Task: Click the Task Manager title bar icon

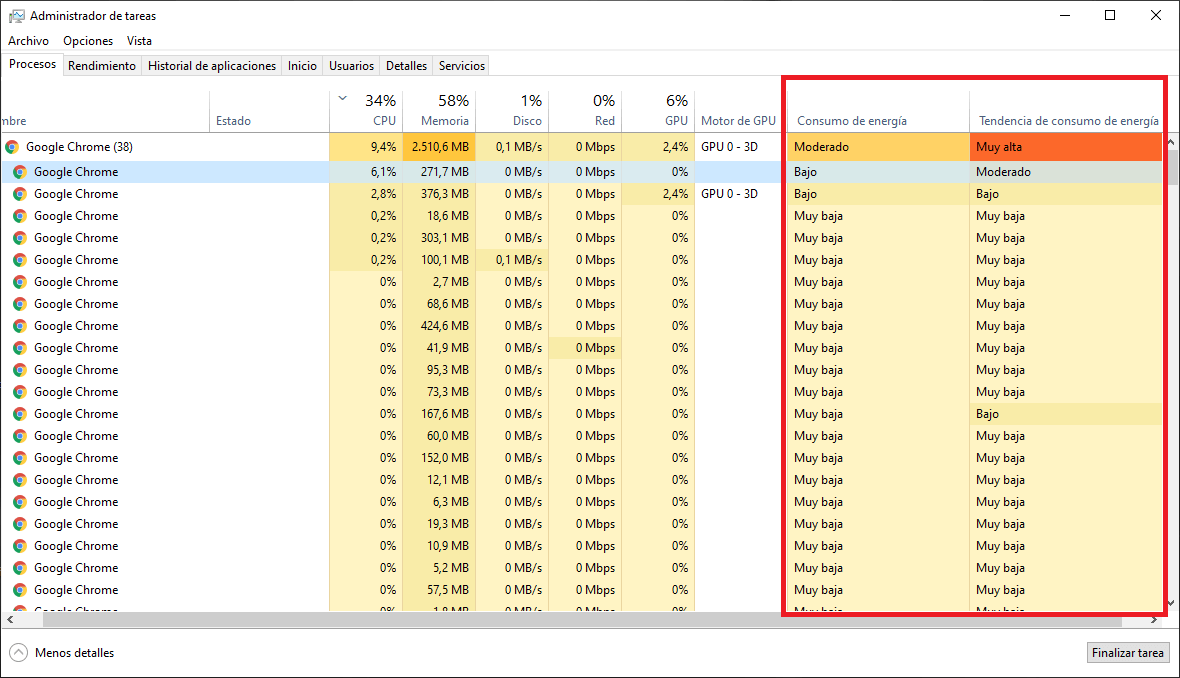Action: 16,16
